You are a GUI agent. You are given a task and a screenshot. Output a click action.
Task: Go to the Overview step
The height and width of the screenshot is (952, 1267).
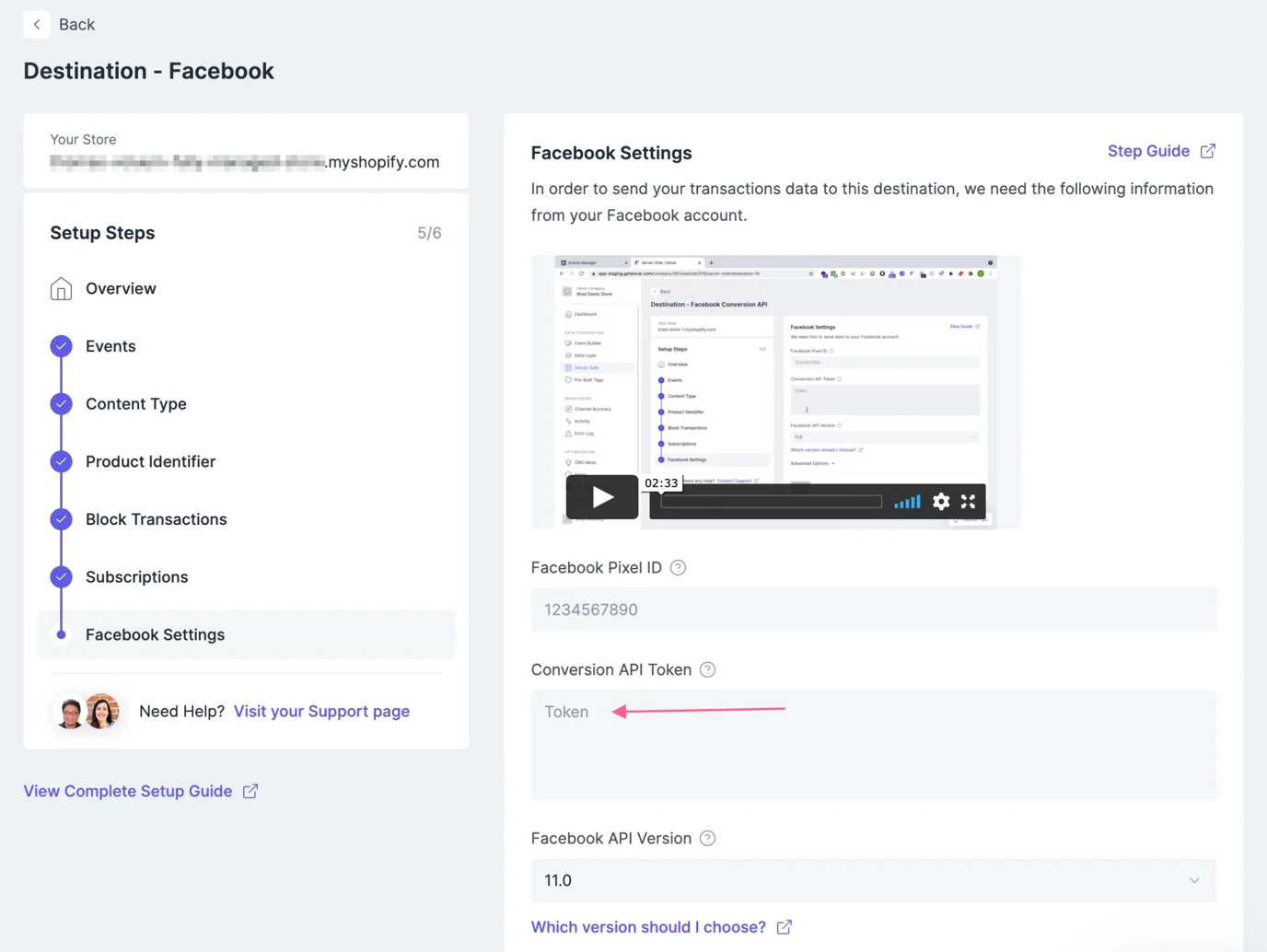tap(121, 289)
